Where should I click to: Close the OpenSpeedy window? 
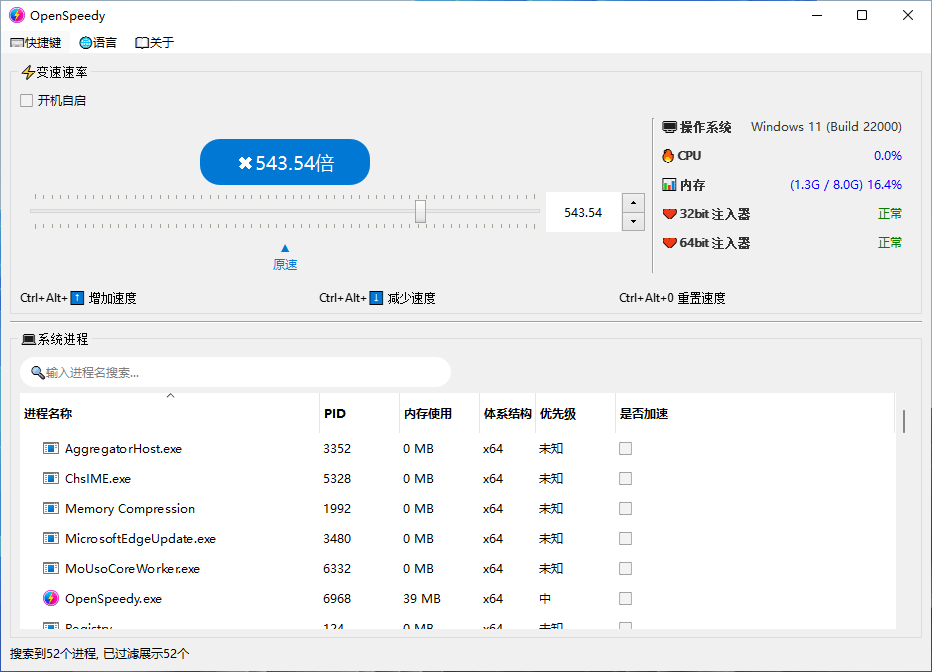[x=908, y=15]
